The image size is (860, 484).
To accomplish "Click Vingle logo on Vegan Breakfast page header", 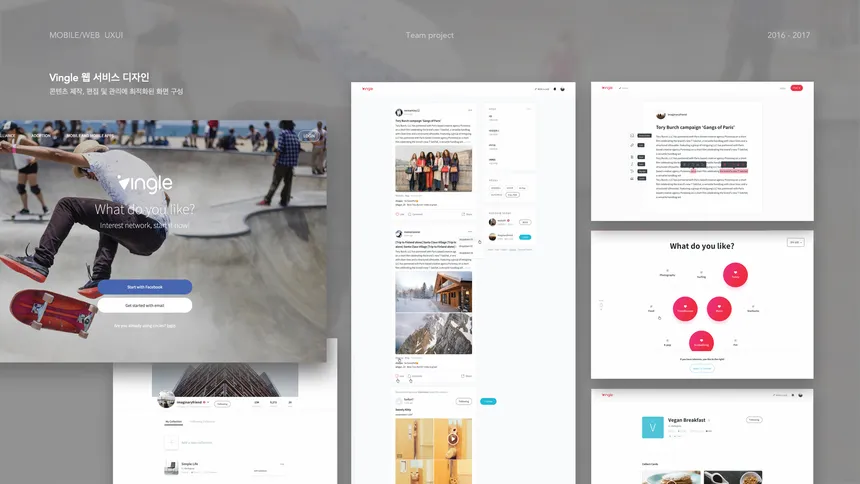I will tap(607, 395).
